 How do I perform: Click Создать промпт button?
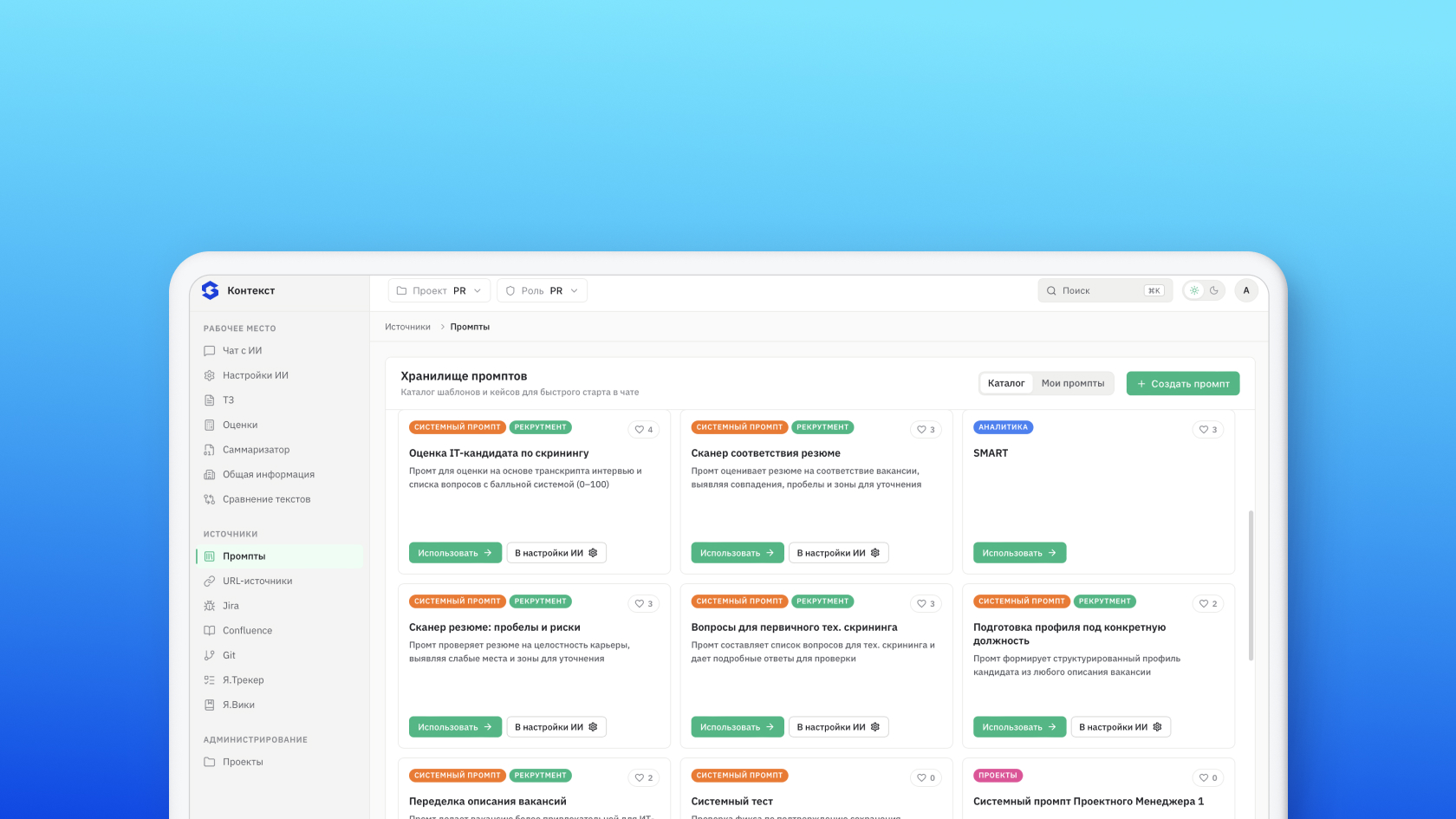point(1183,383)
